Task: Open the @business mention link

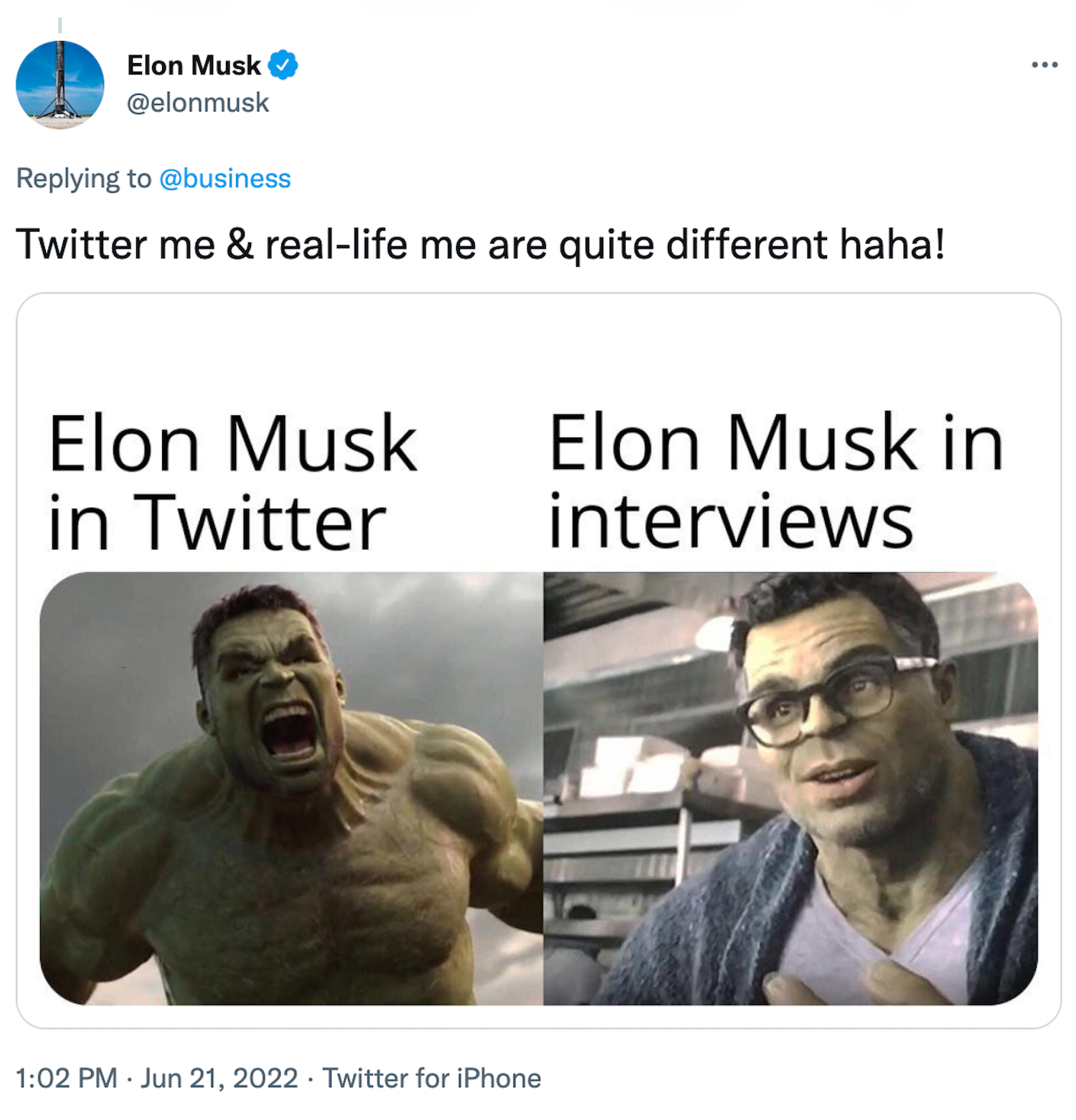Action: tap(225, 179)
